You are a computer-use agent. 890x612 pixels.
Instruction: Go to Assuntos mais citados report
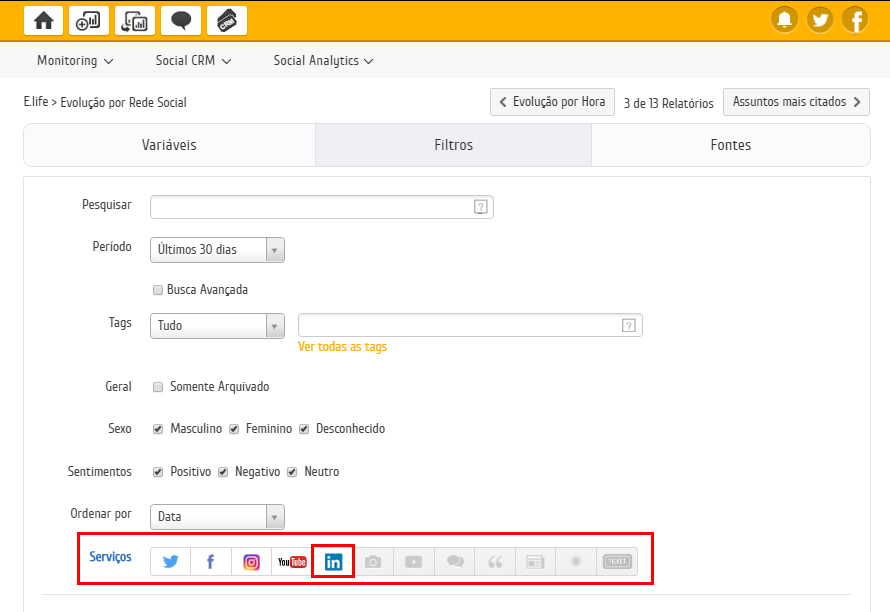[x=796, y=102]
